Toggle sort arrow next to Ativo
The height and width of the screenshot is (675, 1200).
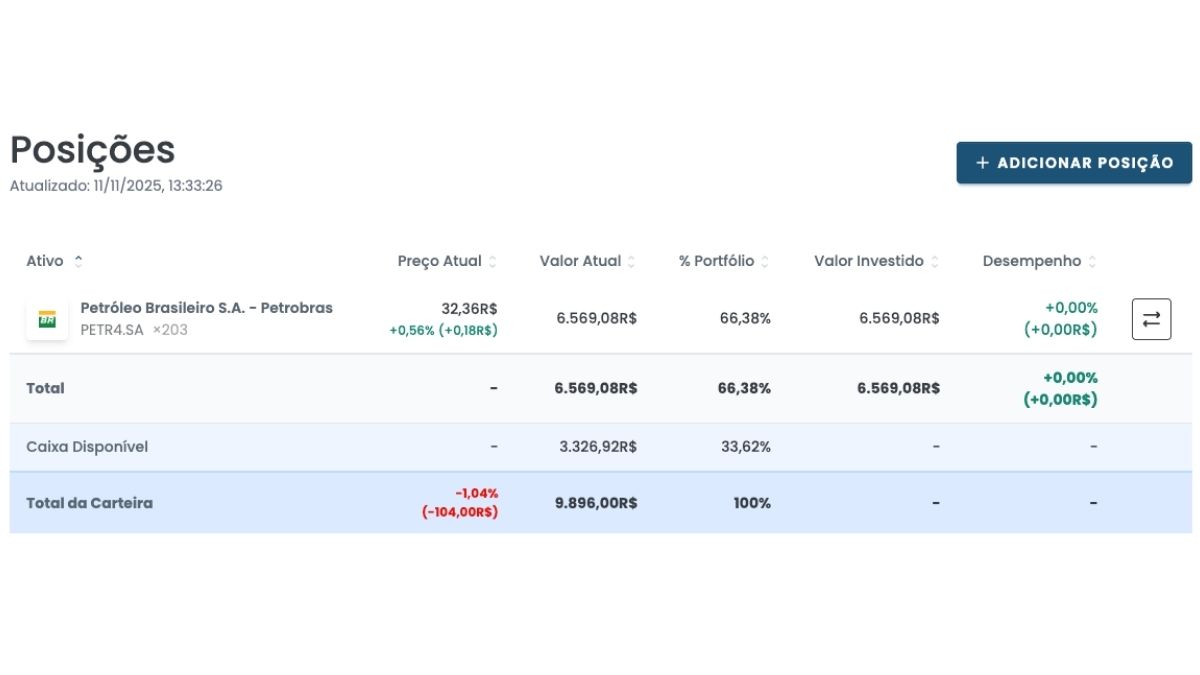coord(79,261)
